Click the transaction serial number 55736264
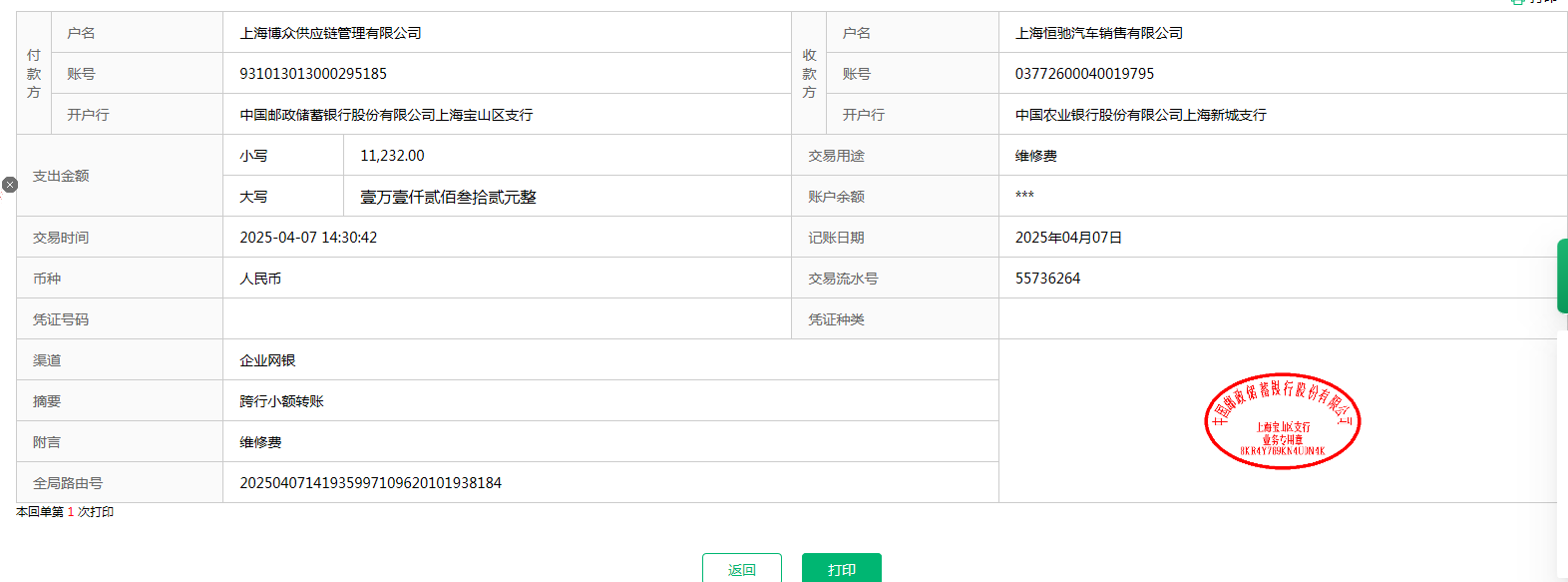 [1047, 279]
